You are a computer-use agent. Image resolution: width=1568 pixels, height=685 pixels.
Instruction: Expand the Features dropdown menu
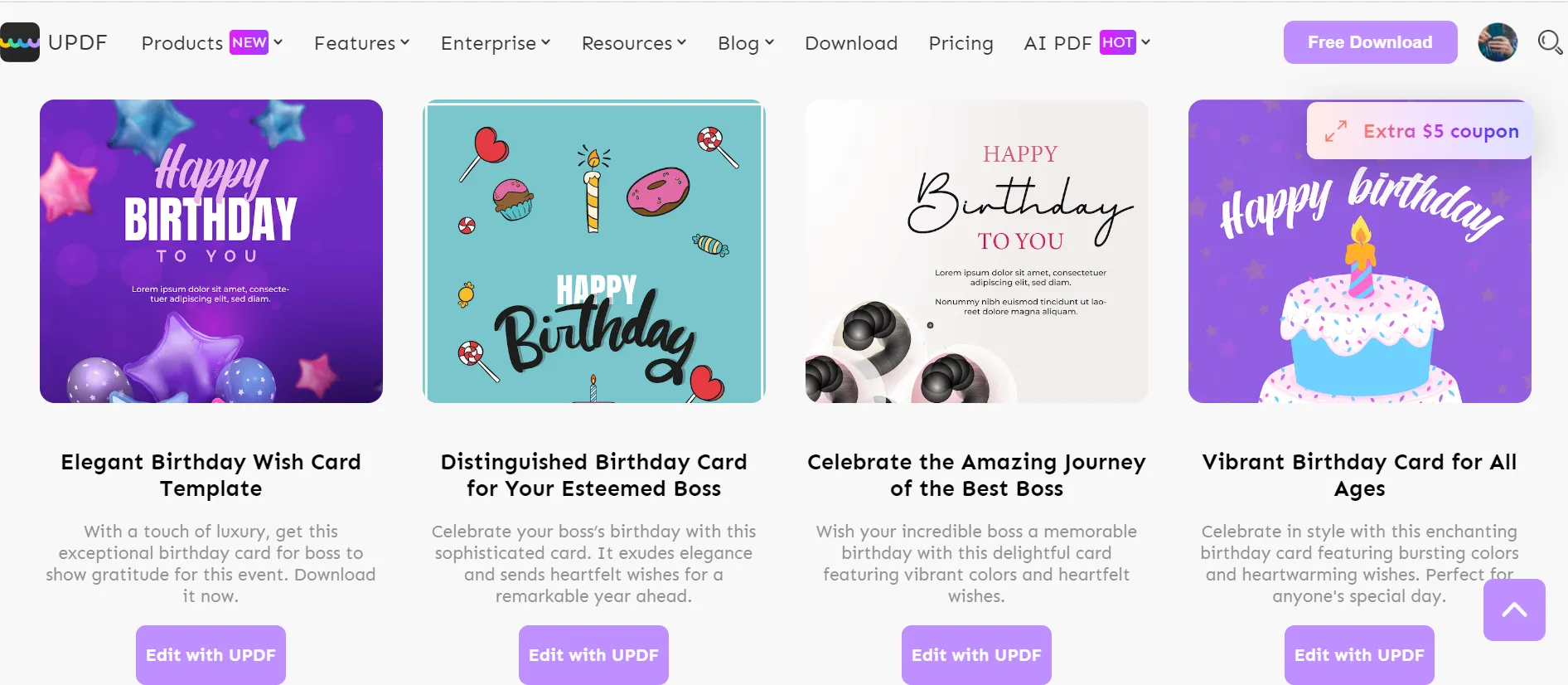click(361, 43)
